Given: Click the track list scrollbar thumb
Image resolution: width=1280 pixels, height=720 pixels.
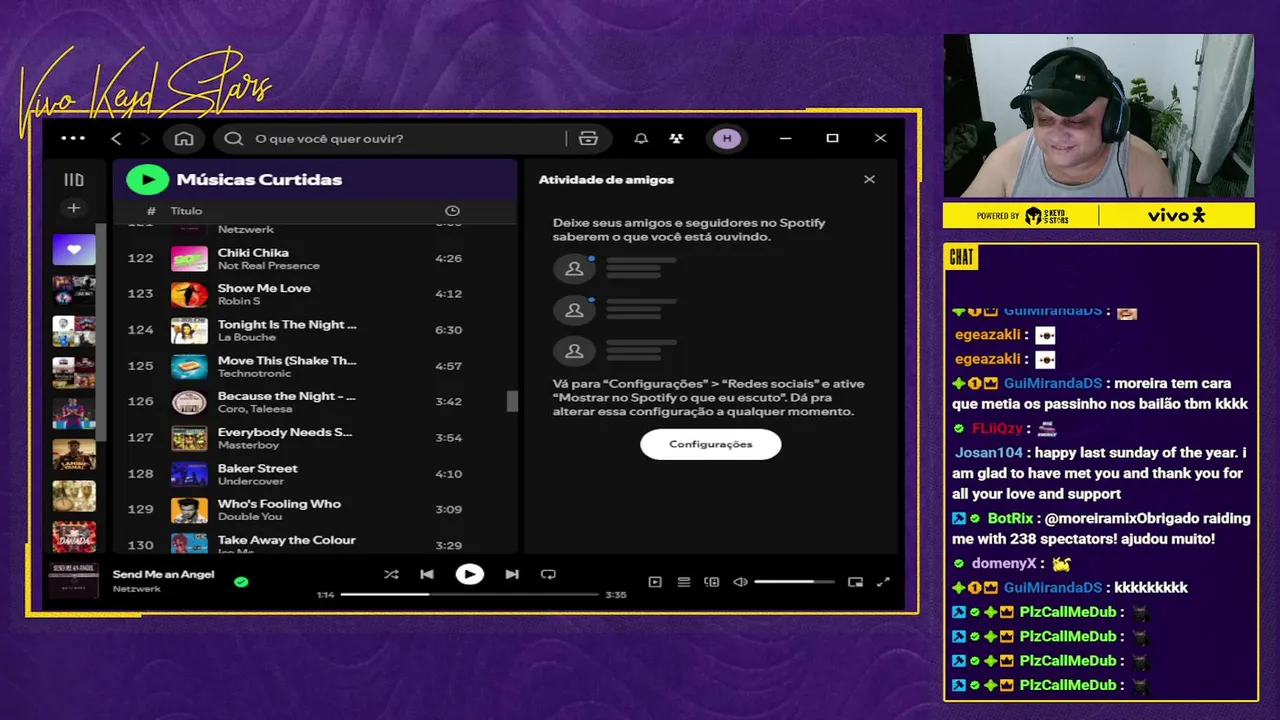Looking at the screenshot, I should 512,401.
